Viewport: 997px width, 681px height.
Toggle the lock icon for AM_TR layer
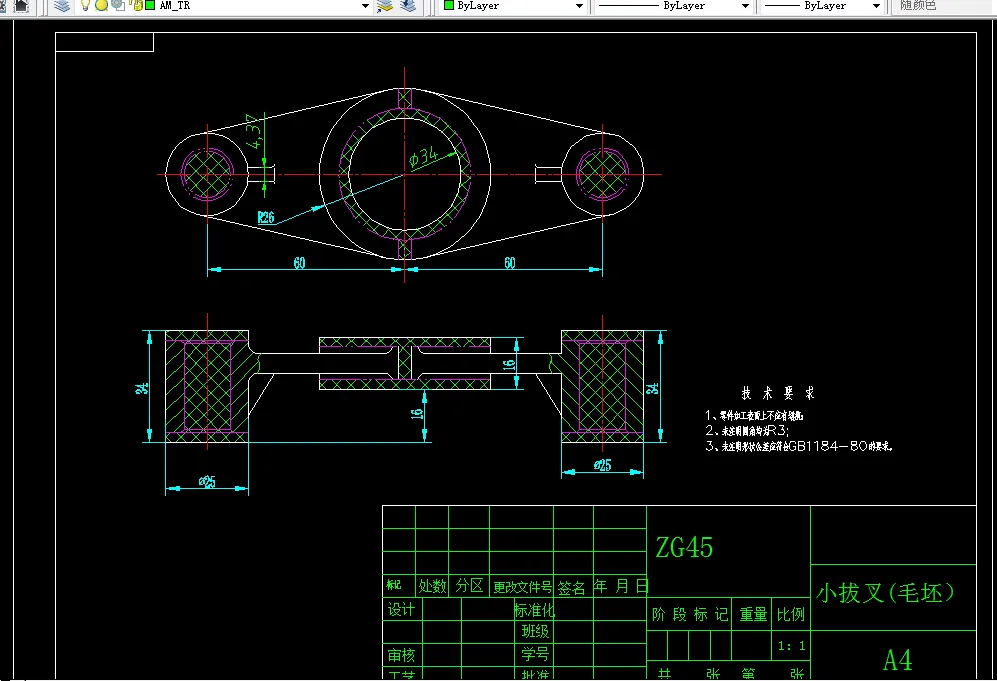136,6
